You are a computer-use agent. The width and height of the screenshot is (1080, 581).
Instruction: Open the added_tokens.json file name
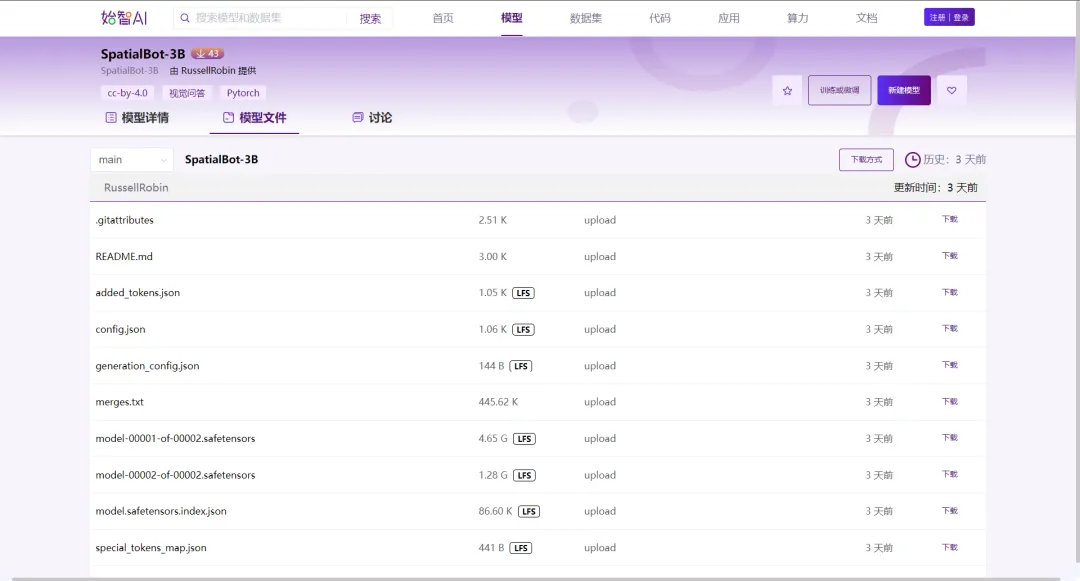click(138, 293)
